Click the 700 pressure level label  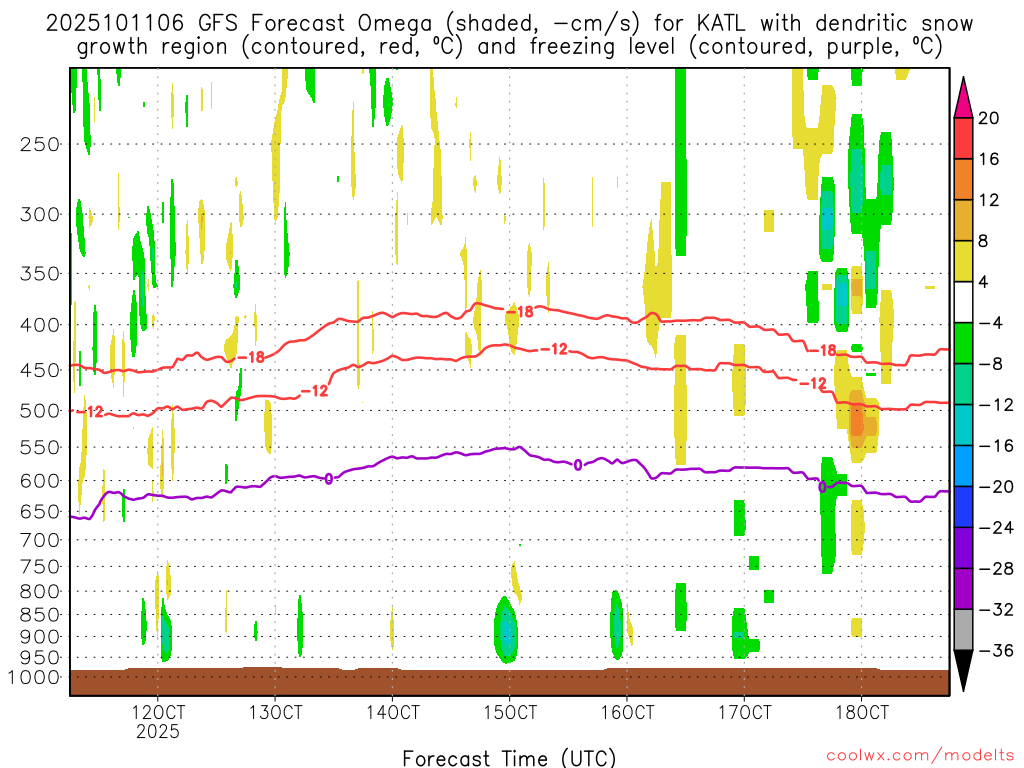[x=40, y=540]
